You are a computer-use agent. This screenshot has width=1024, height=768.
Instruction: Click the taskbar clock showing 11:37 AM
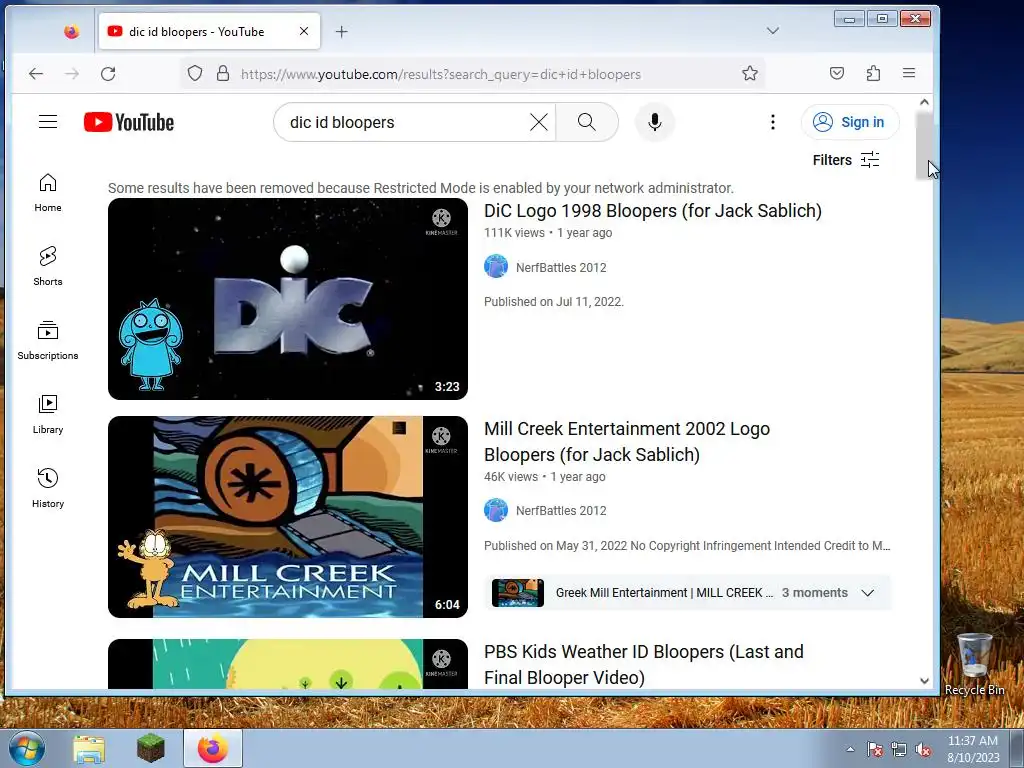click(x=973, y=749)
